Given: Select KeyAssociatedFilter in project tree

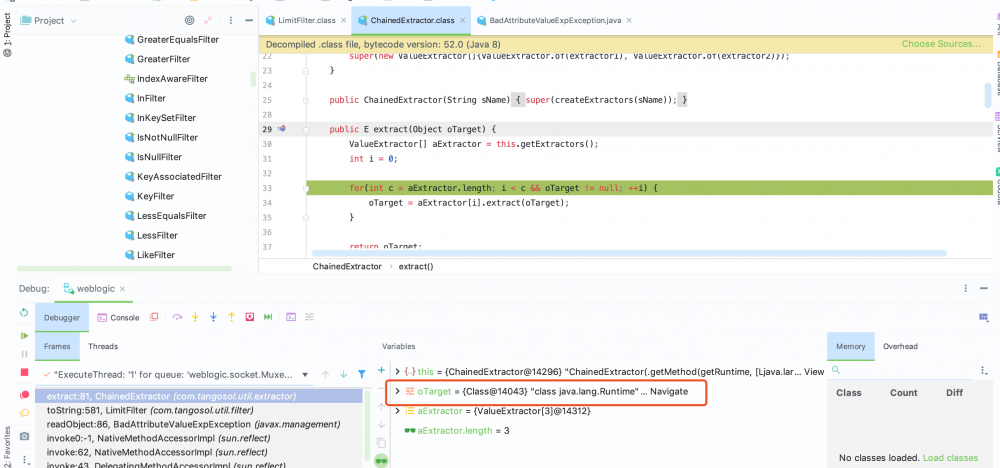Looking at the screenshot, I should point(179,177).
